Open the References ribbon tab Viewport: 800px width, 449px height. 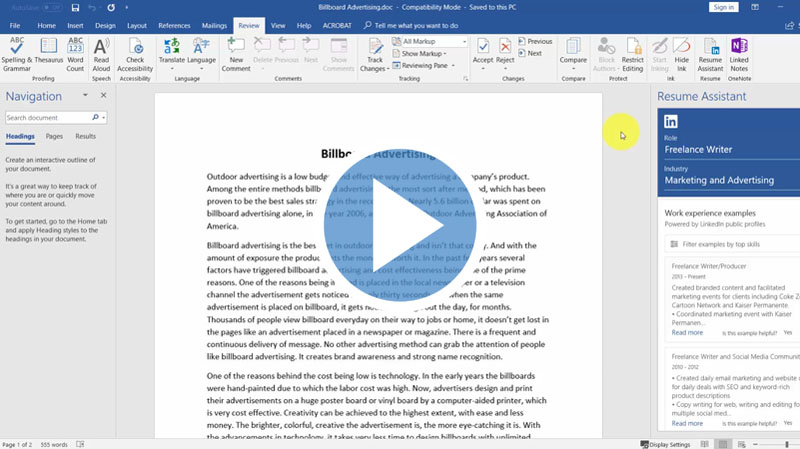coord(174,24)
